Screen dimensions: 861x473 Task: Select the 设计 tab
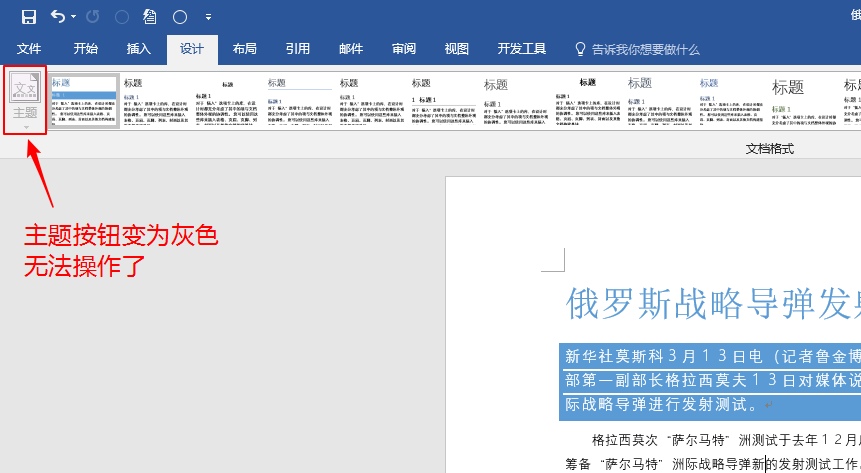coord(192,49)
